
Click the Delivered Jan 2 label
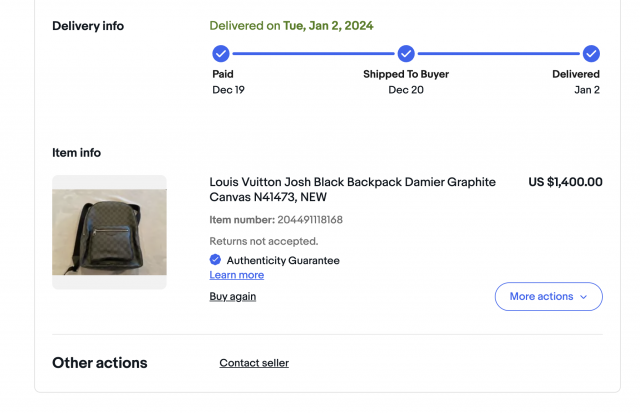tap(576, 82)
